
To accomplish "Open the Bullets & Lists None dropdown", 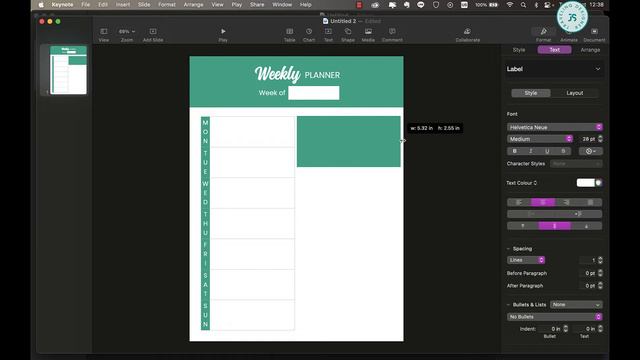I will 576,304.
